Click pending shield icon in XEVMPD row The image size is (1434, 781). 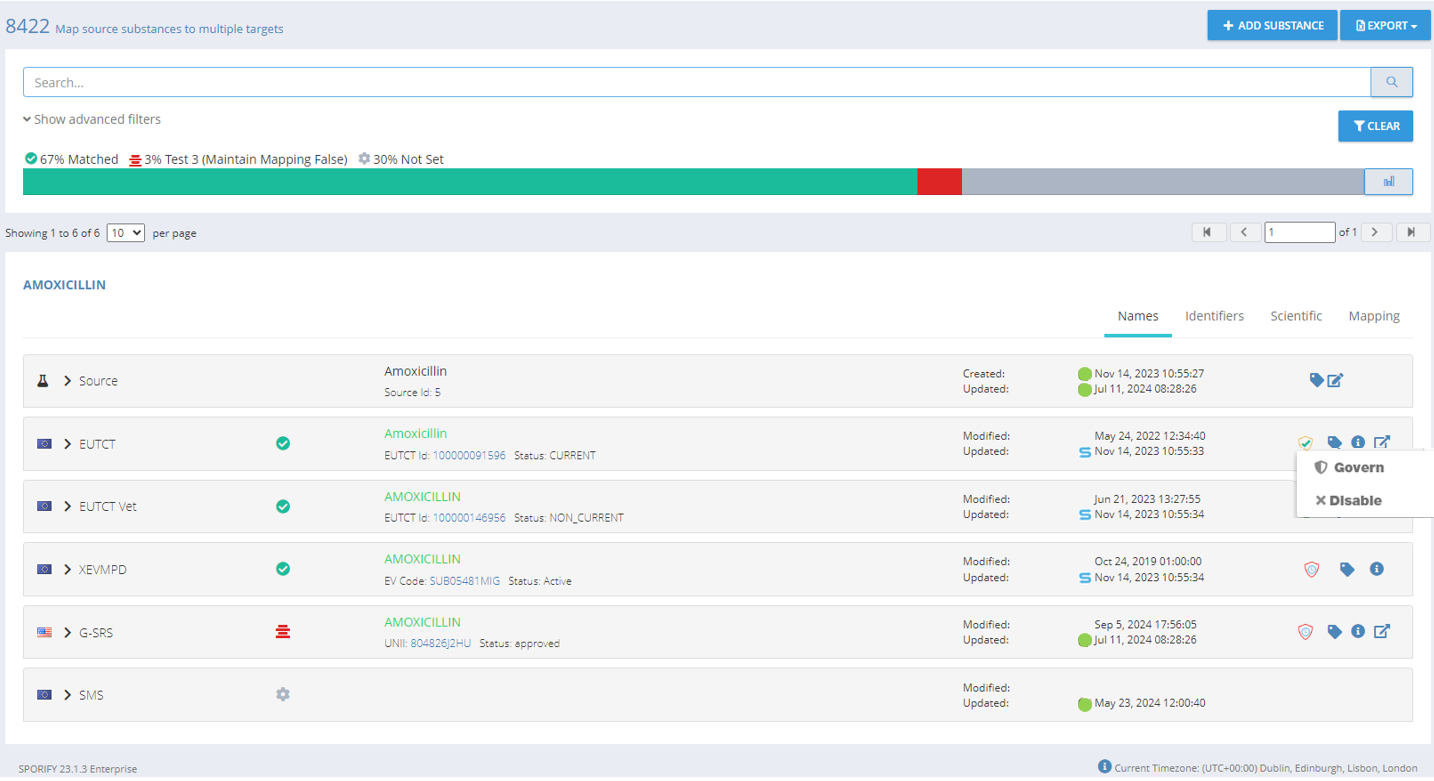pos(1311,569)
